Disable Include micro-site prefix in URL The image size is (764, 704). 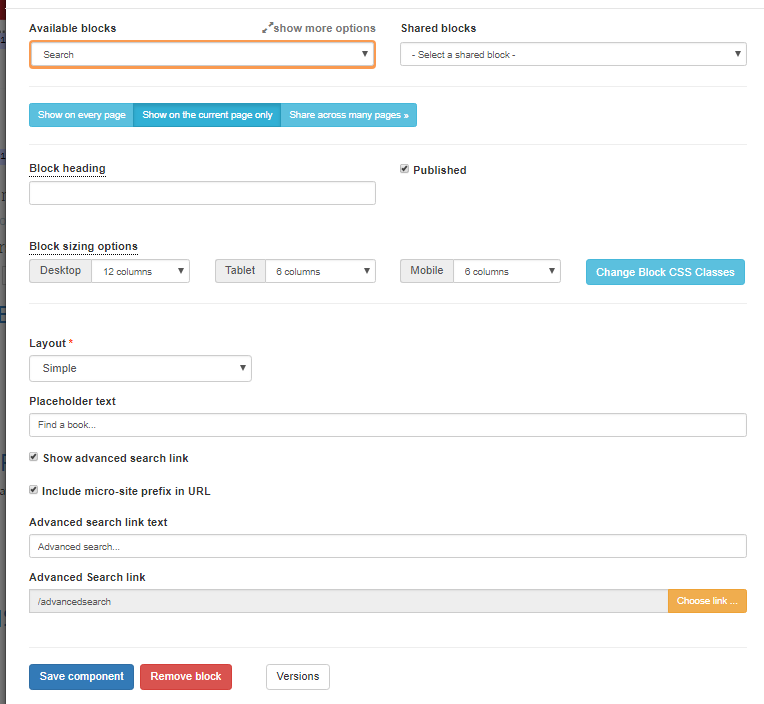point(34,490)
